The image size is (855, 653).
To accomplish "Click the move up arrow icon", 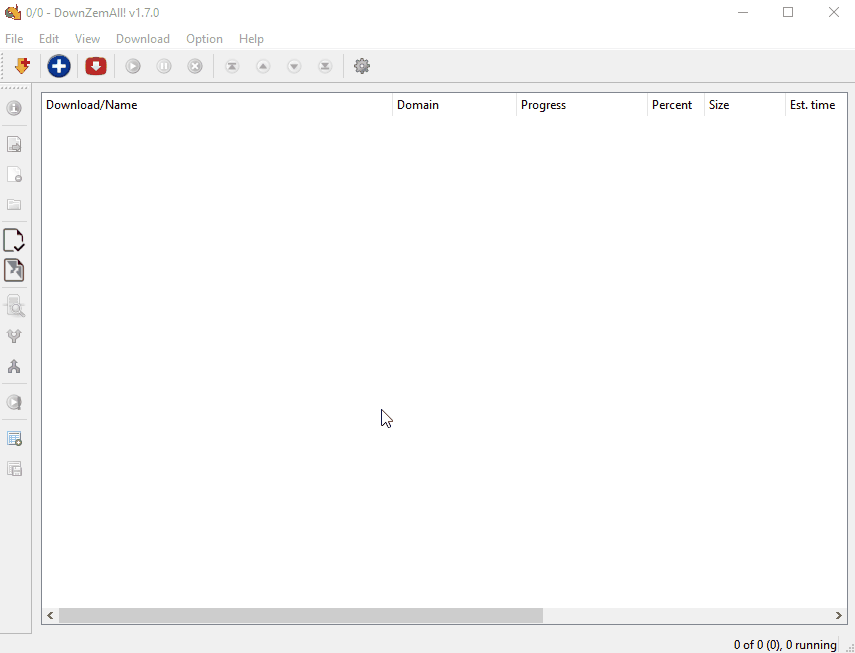I will (x=263, y=66).
